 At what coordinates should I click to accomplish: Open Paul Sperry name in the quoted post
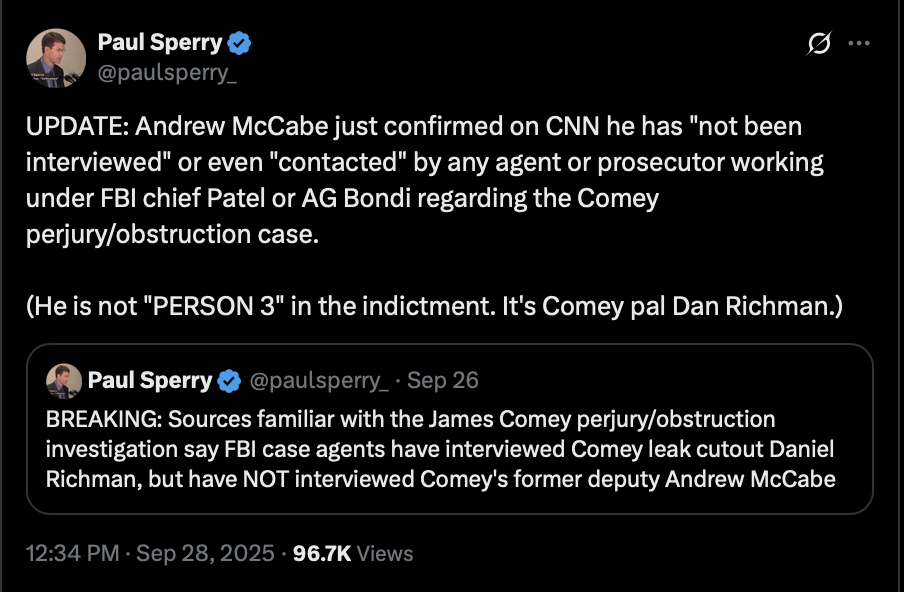click(150, 380)
